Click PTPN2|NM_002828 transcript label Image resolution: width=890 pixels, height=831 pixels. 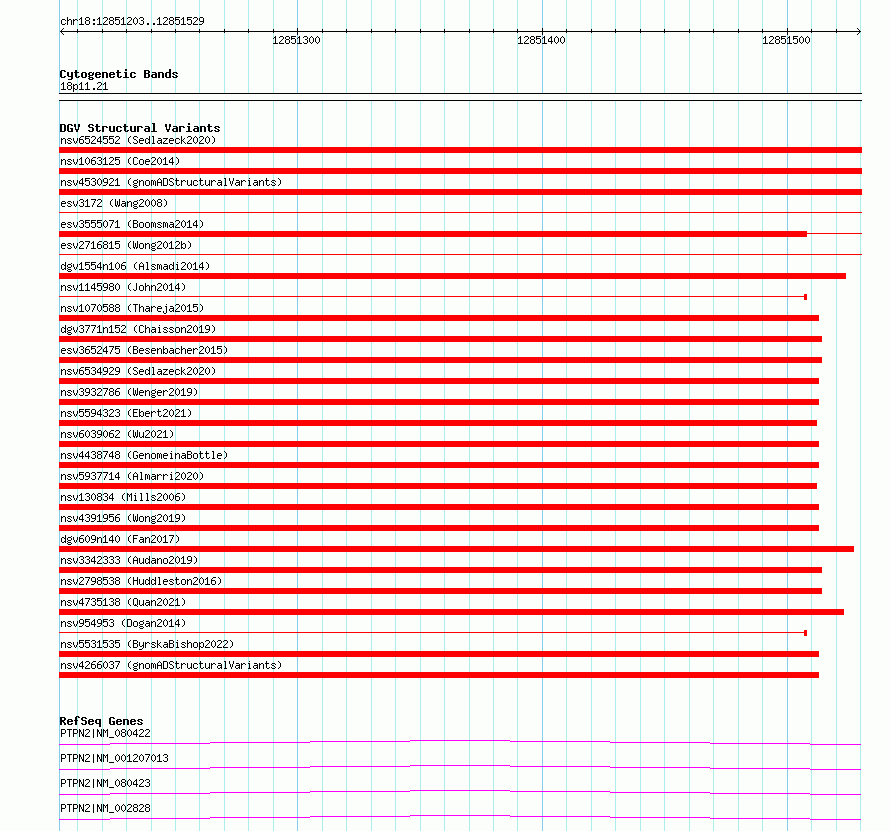click(105, 808)
